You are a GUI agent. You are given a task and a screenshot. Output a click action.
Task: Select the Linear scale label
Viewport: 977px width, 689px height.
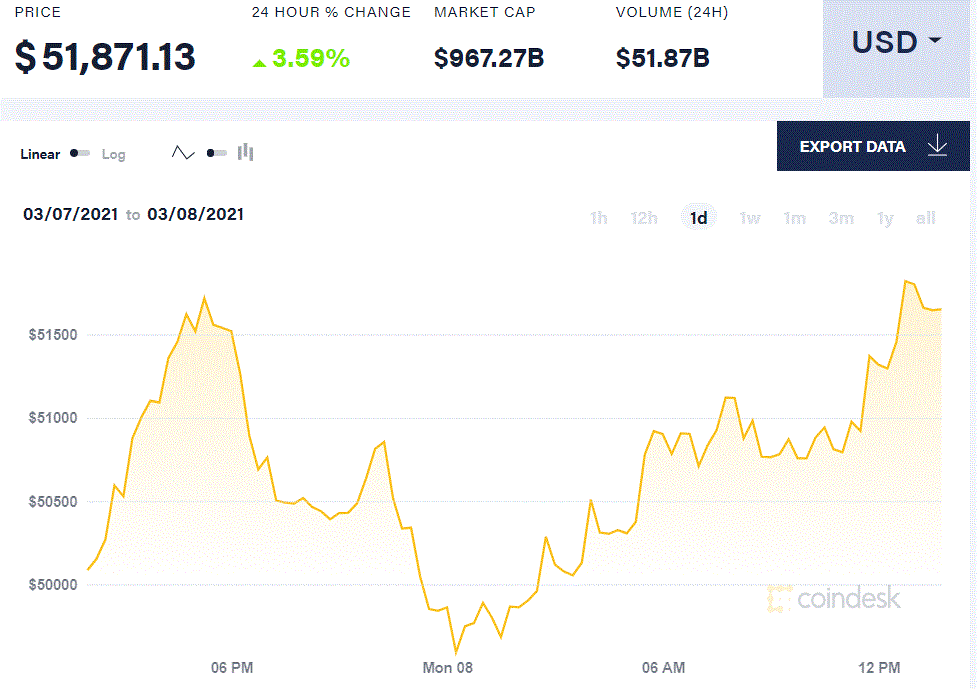click(40, 154)
